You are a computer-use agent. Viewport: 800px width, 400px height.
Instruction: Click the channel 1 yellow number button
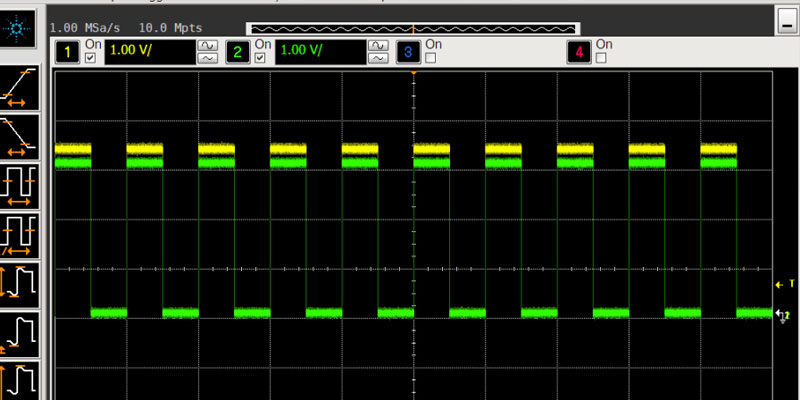(69, 51)
